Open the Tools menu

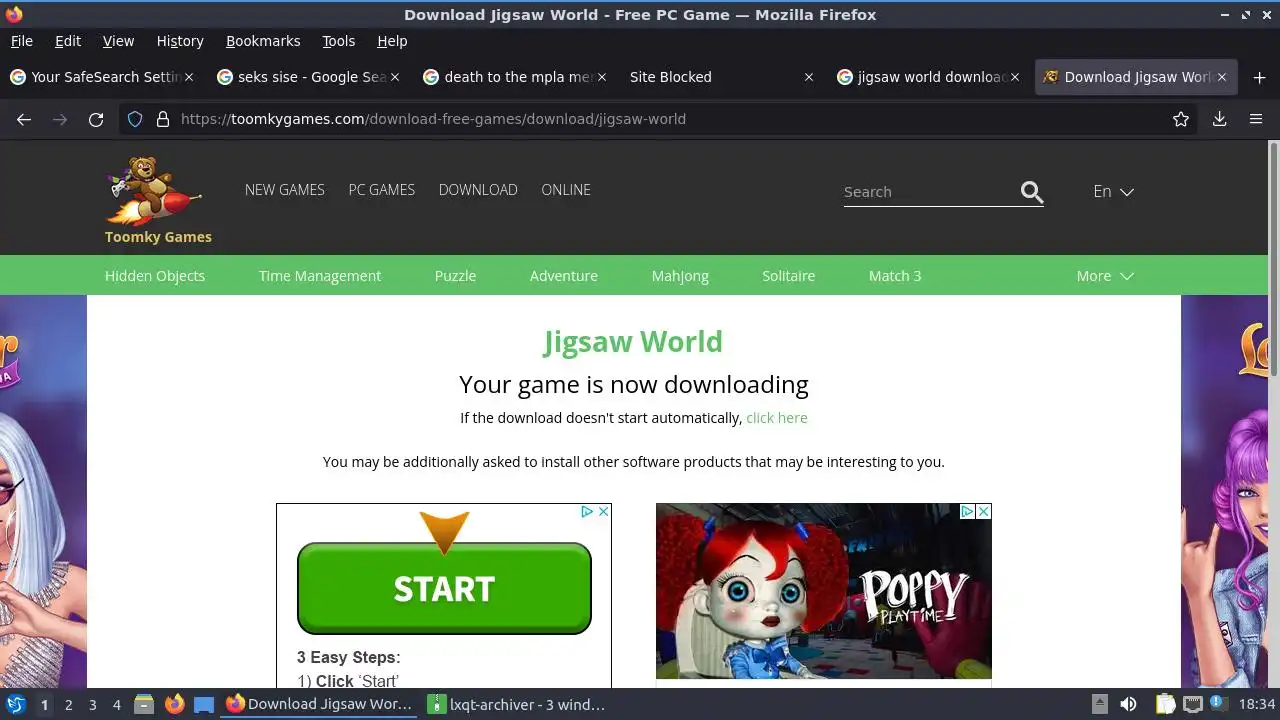pyautogui.click(x=339, y=41)
